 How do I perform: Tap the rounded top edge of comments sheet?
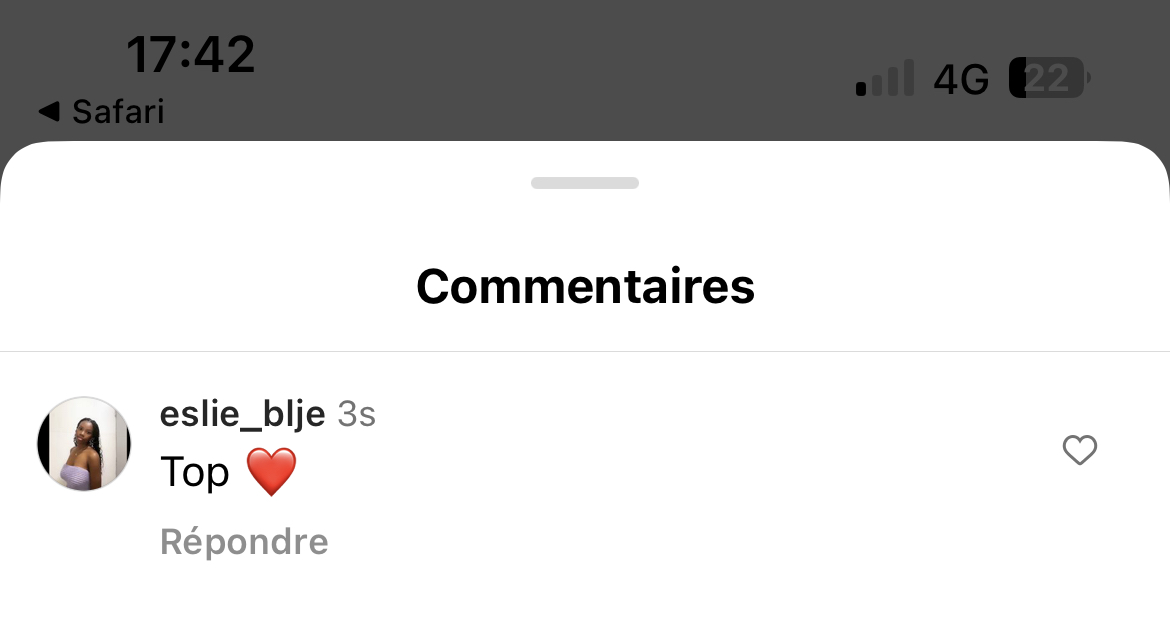pyautogui.click(x=585, y=149)
